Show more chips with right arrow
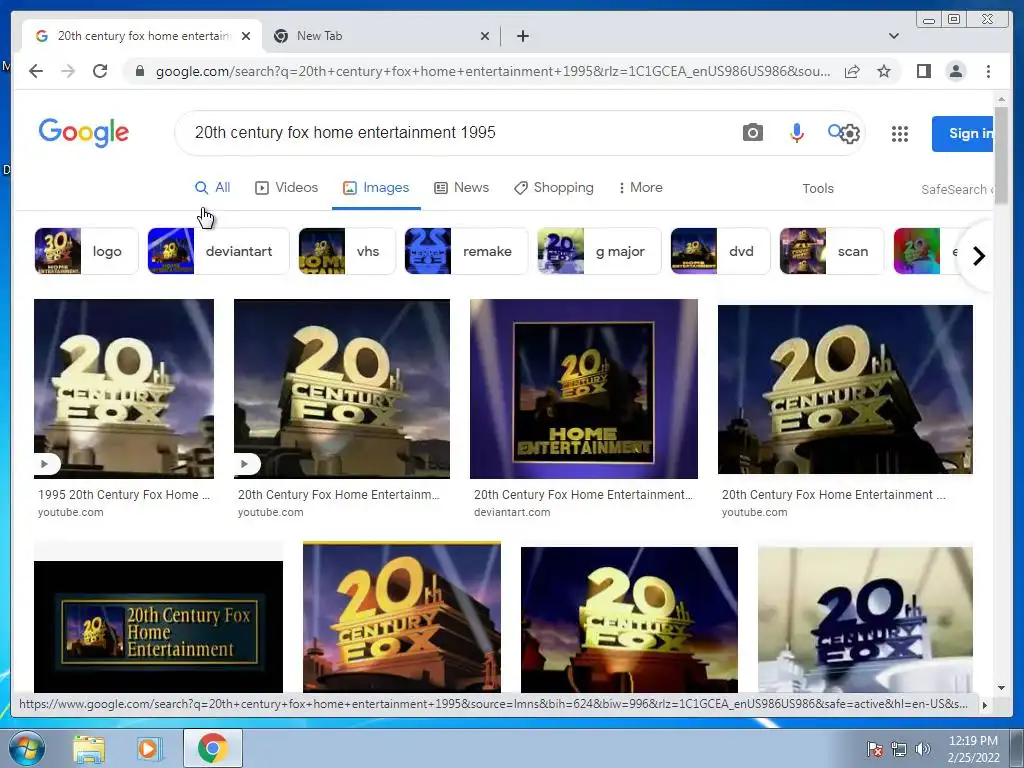The height and width of the screenshot is (768, 1024). [x=978, y=256]
